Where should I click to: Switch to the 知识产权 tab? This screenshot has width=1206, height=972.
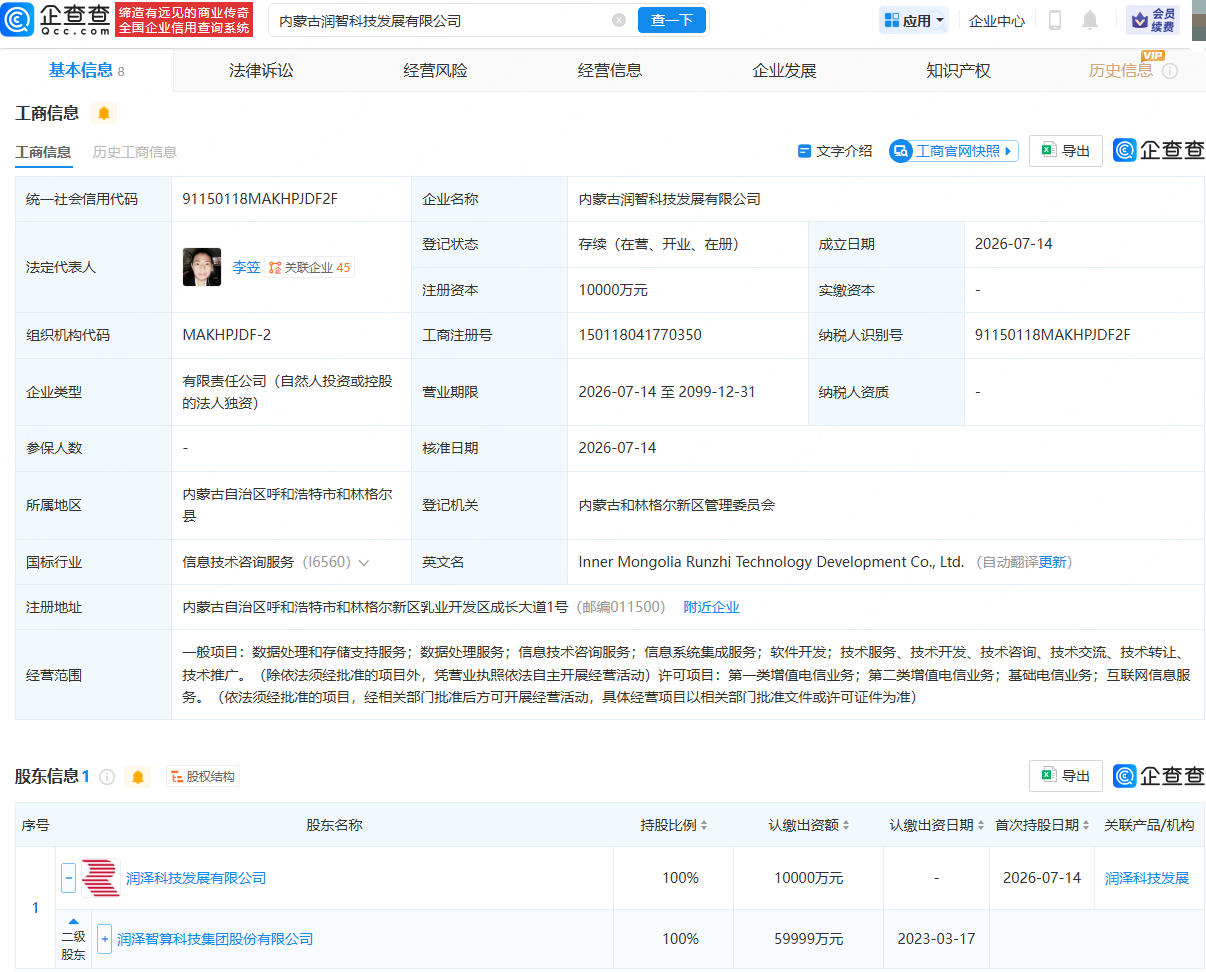tap(958, 71)
